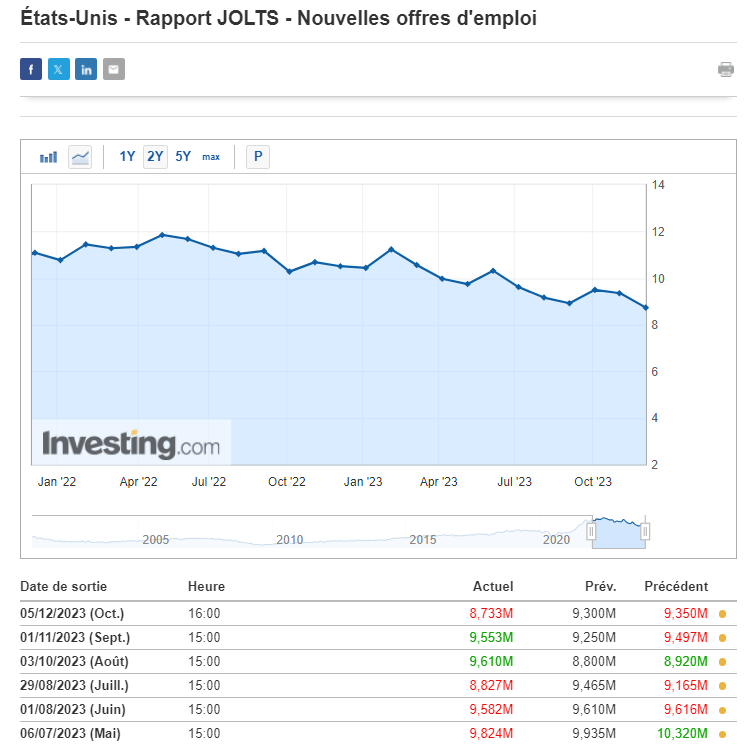
Task: Click the 'Heure' column header
Action: (x=207, y=586)
